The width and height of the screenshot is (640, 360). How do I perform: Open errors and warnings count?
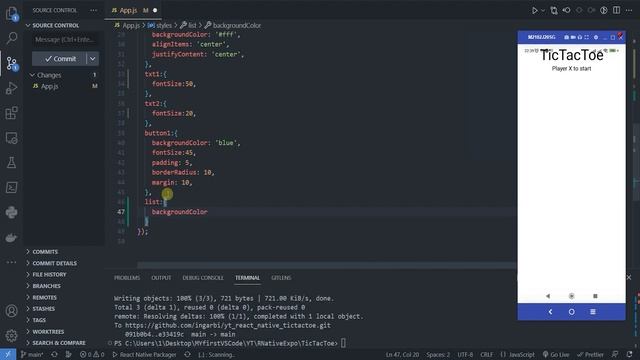tap(92, 355)
